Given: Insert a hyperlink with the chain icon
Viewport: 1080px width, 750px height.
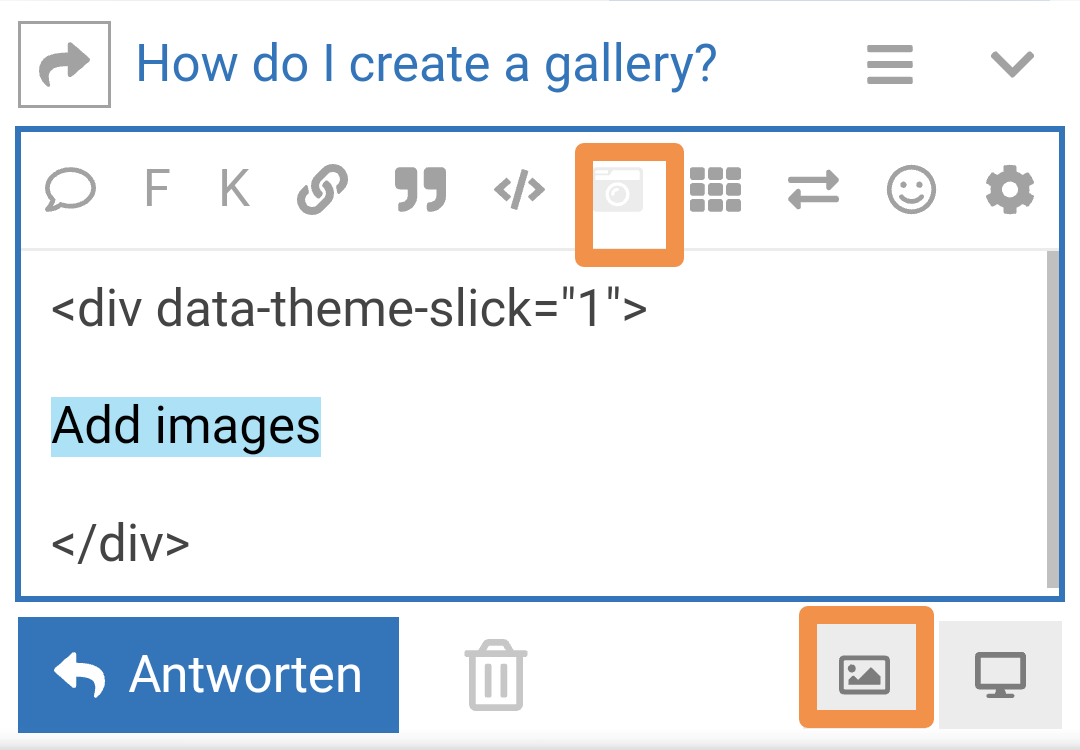Looking at the screenshot, I should coord(322,188).
